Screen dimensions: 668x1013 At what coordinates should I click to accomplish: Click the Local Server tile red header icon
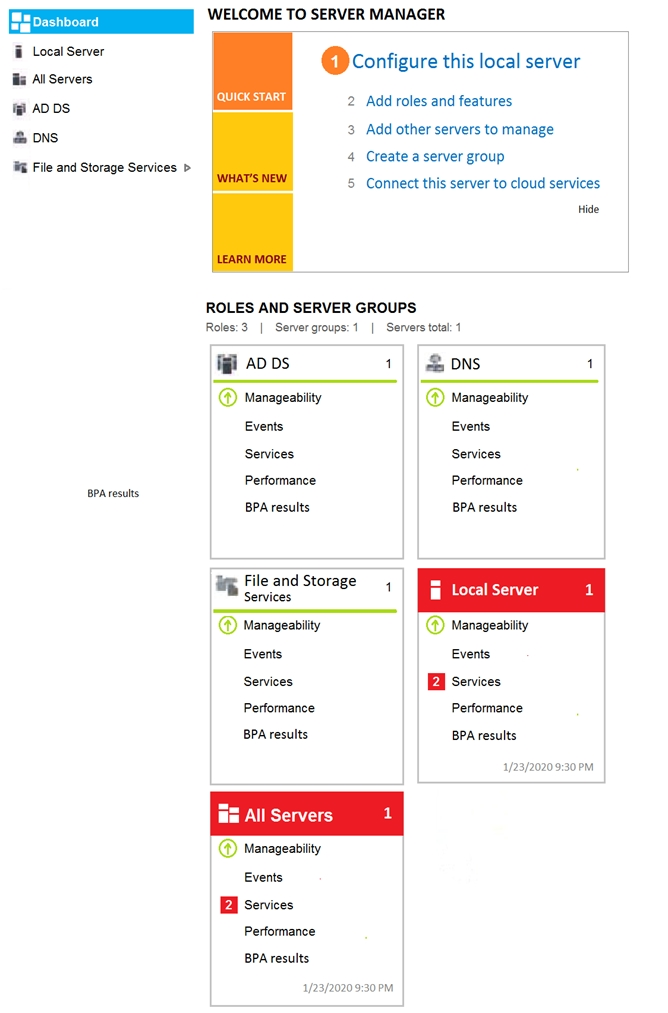coord(435,590)
